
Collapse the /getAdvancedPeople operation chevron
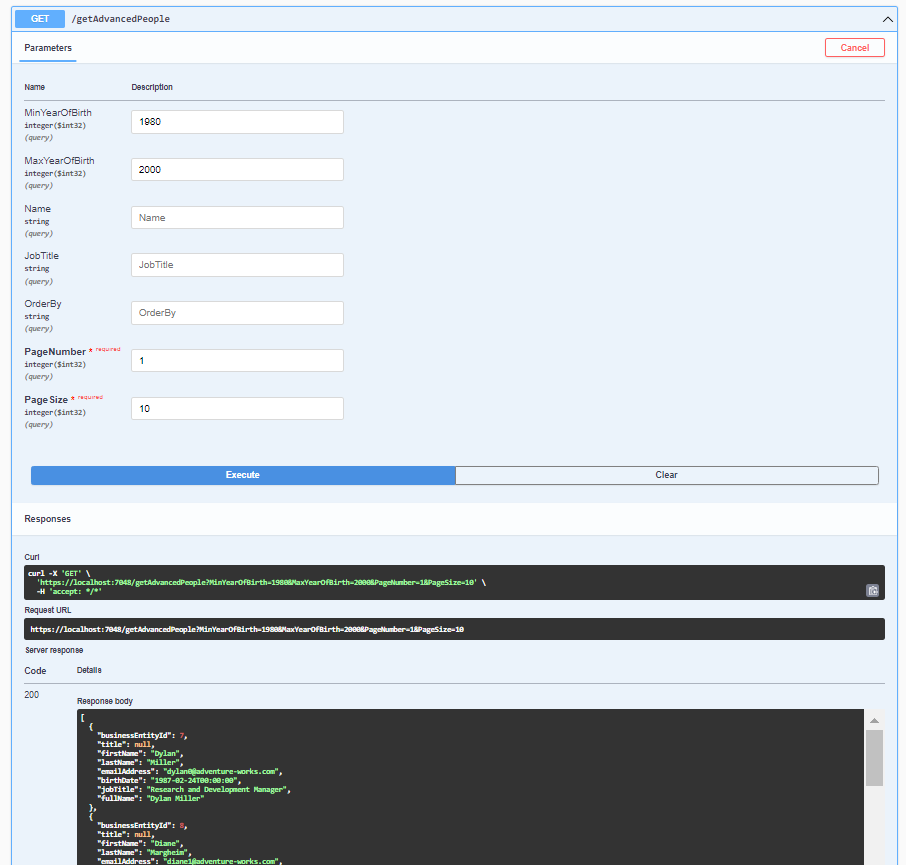[888, 19]
